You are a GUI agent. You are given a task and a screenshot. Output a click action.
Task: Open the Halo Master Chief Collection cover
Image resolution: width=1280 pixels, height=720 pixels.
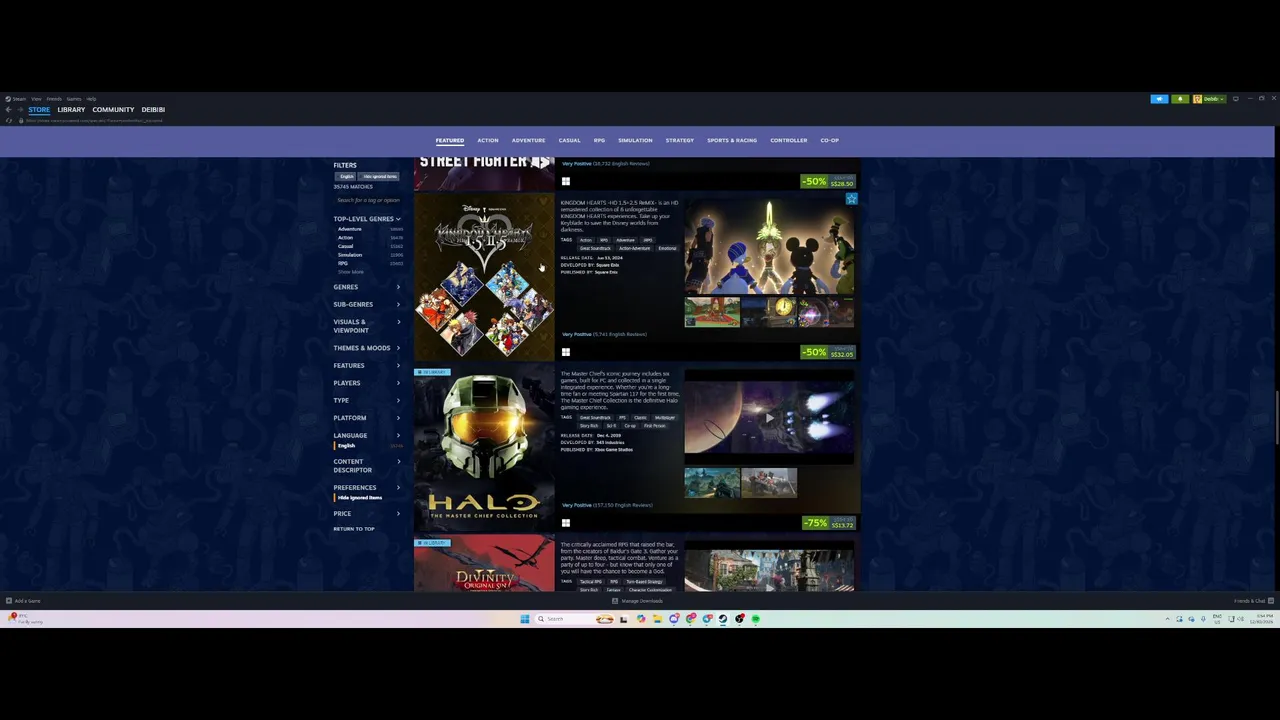484,447
